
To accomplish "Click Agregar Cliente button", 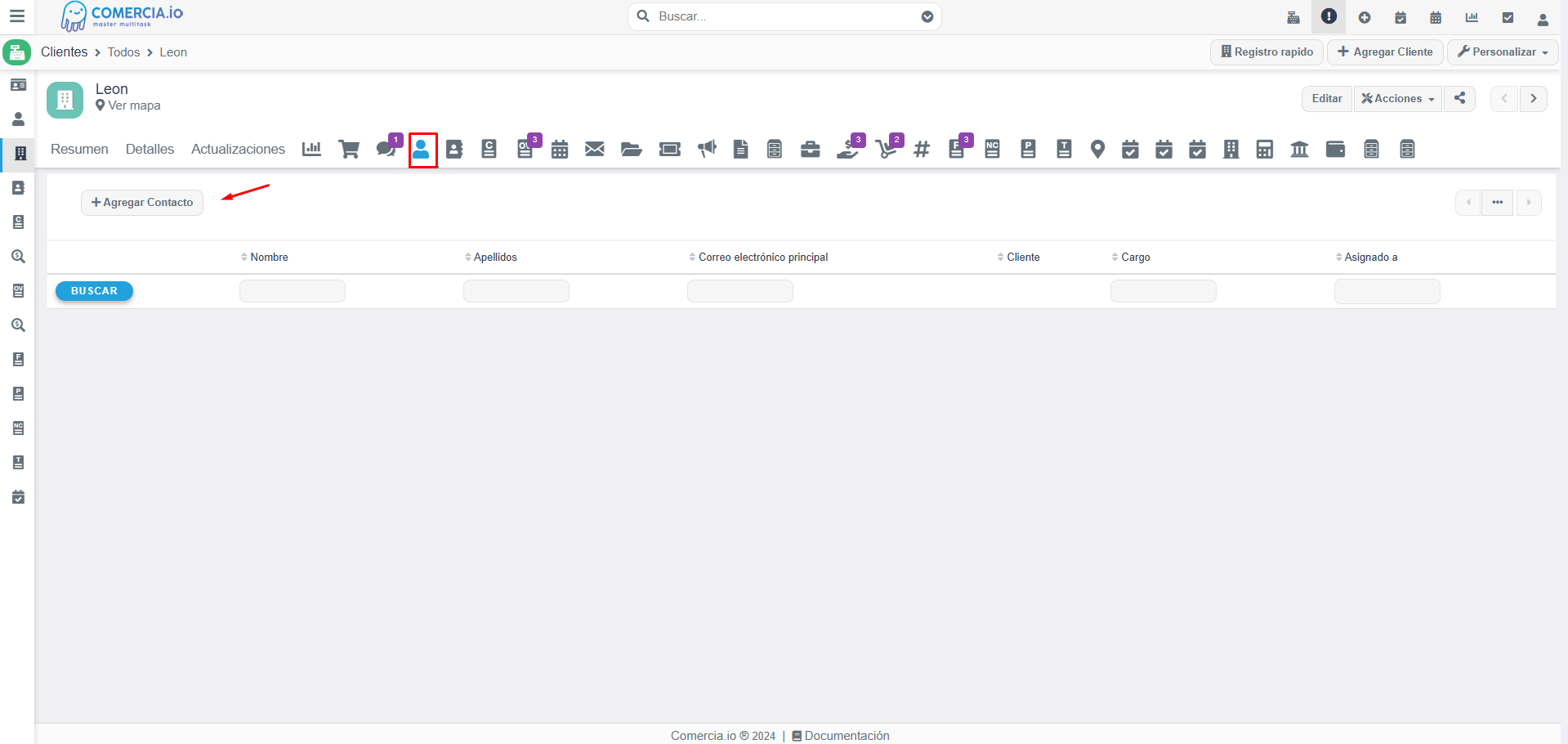I will (1385, 52).
